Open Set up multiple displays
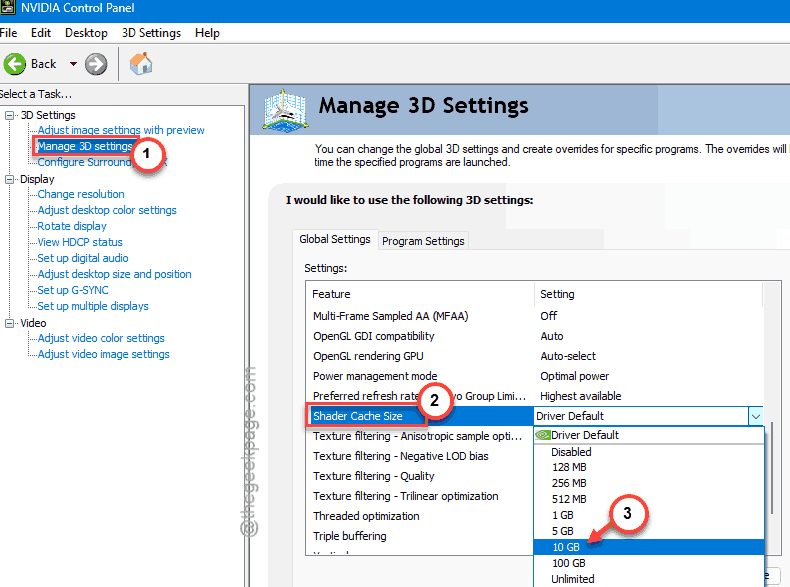Image resolution: width=790 pixels, height=587 pixels. click(93, 306)
